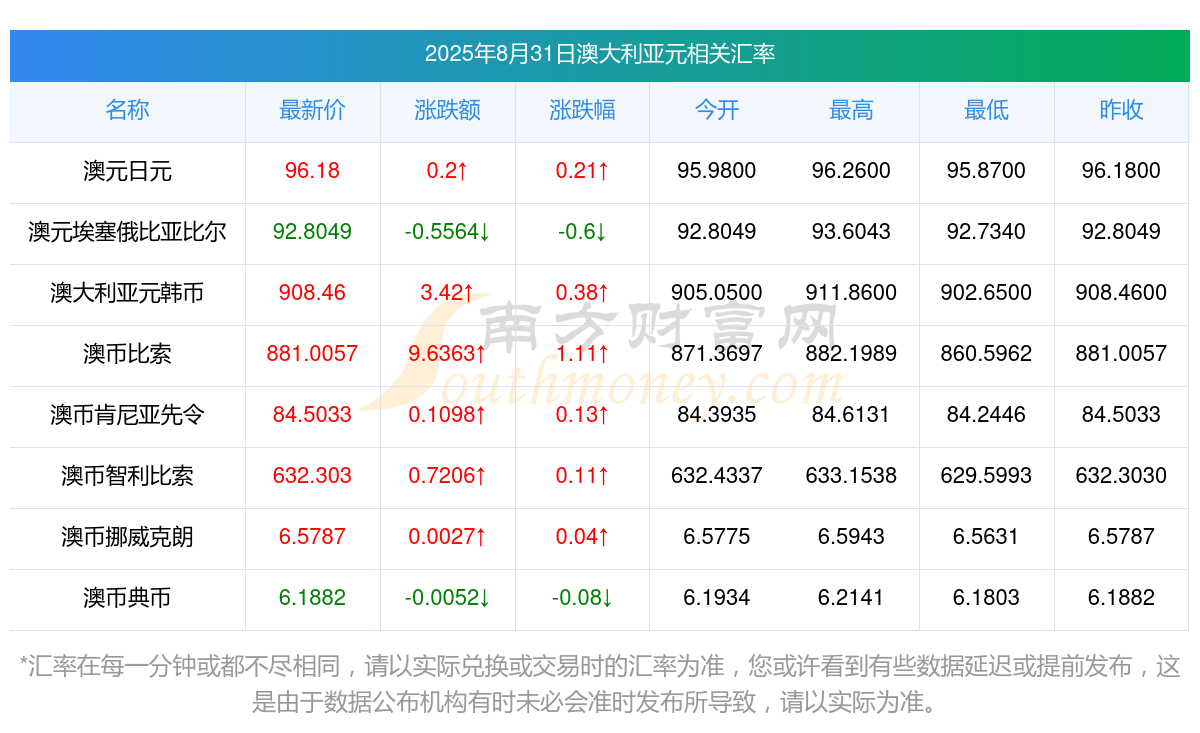Click opening value 632.4337

point(717,476)
